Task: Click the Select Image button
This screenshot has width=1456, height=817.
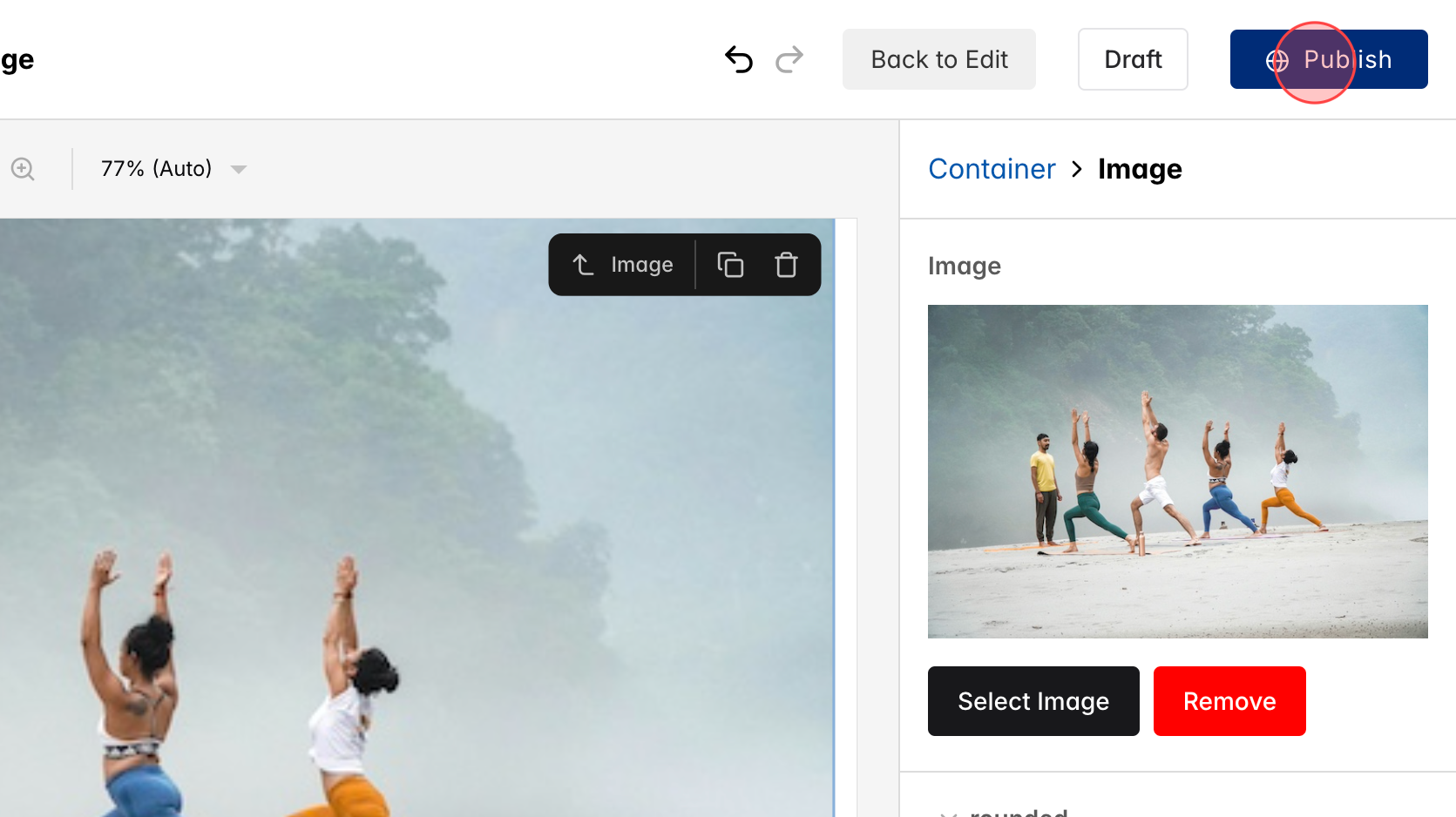Action: pos(1033,701)
